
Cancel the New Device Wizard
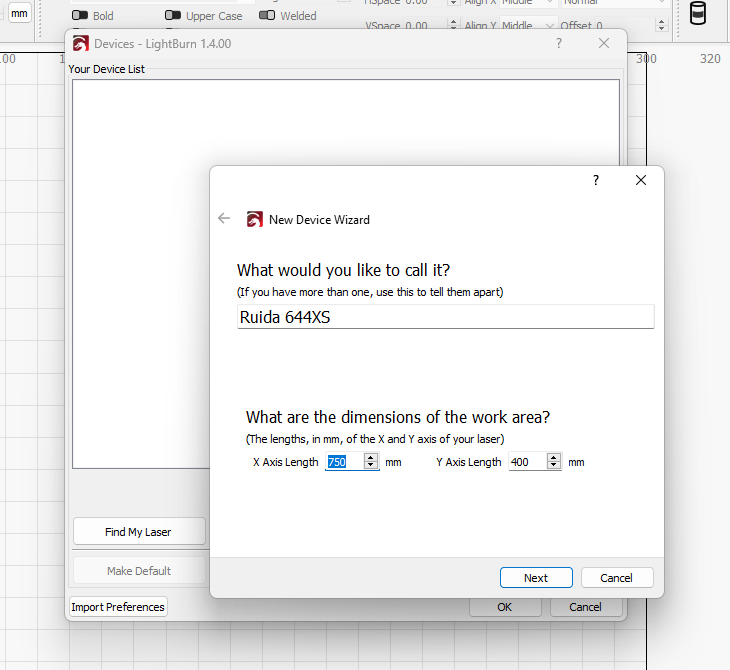(617, 578)
